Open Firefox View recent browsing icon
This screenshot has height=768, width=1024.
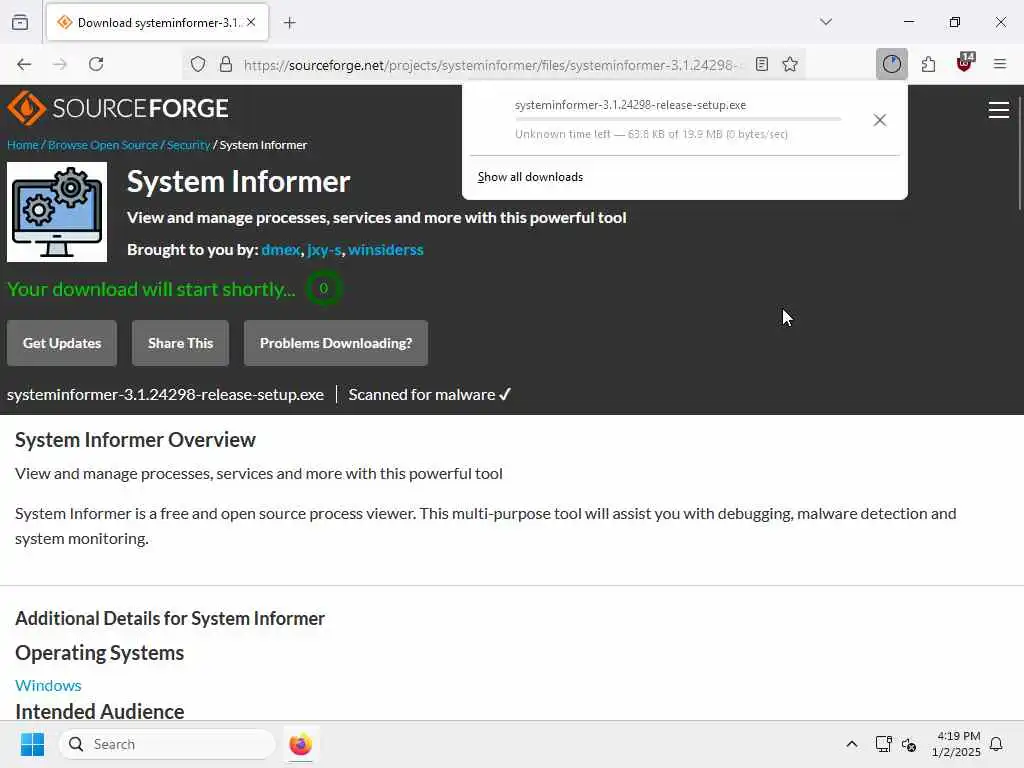pos(20,22)
